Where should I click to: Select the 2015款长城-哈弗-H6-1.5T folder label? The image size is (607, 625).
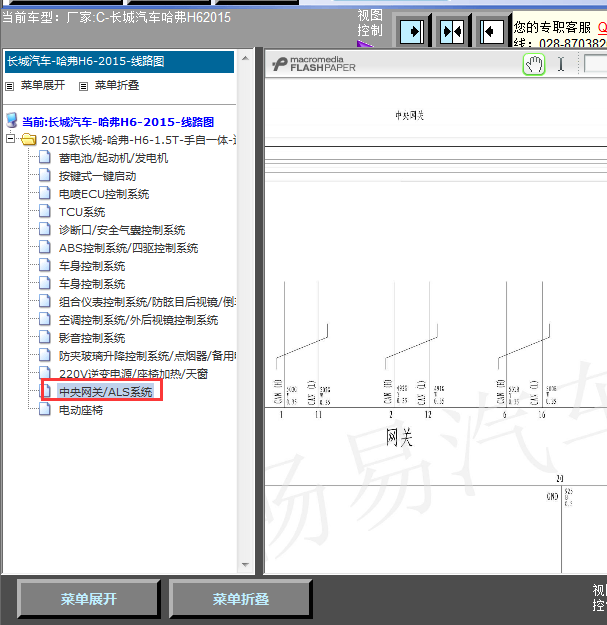click(138, 140)
